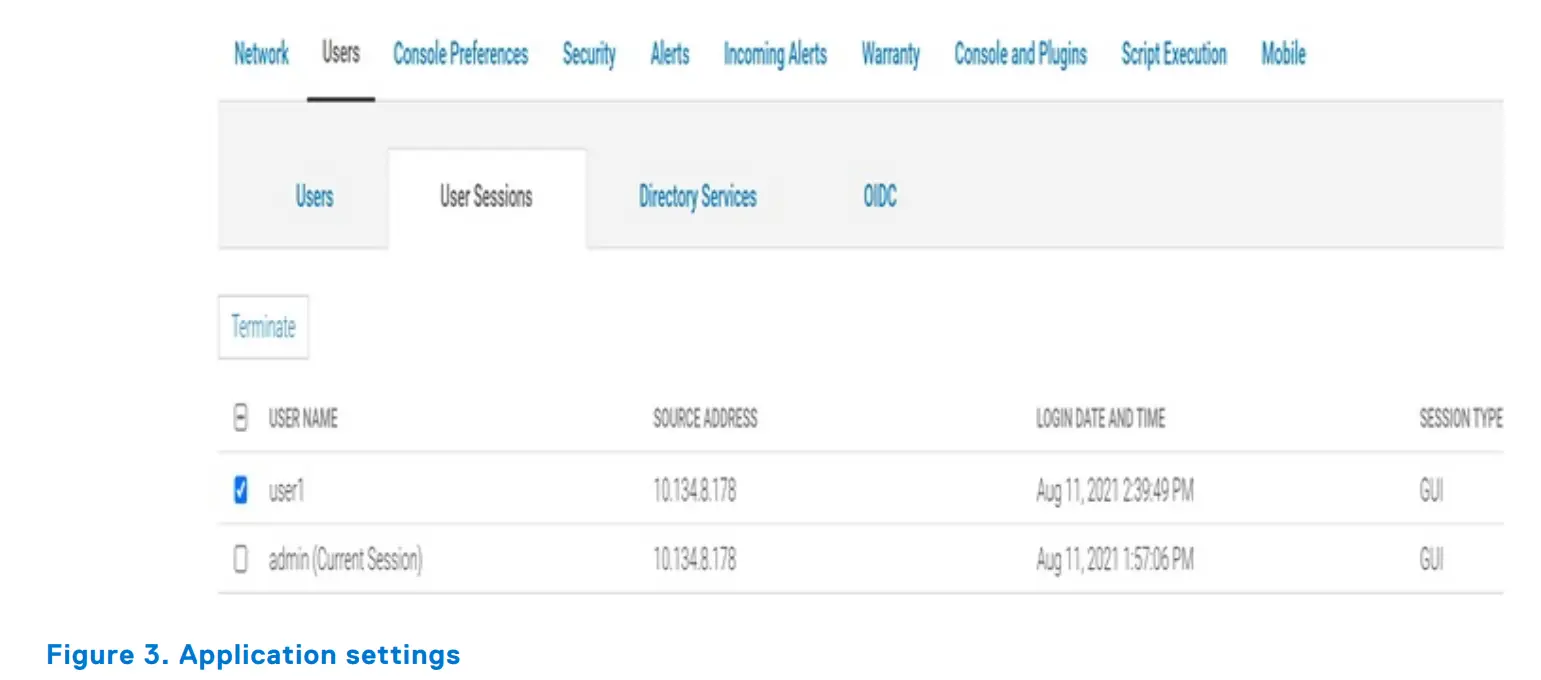Open the Users sub-tab

pos(313,197)
